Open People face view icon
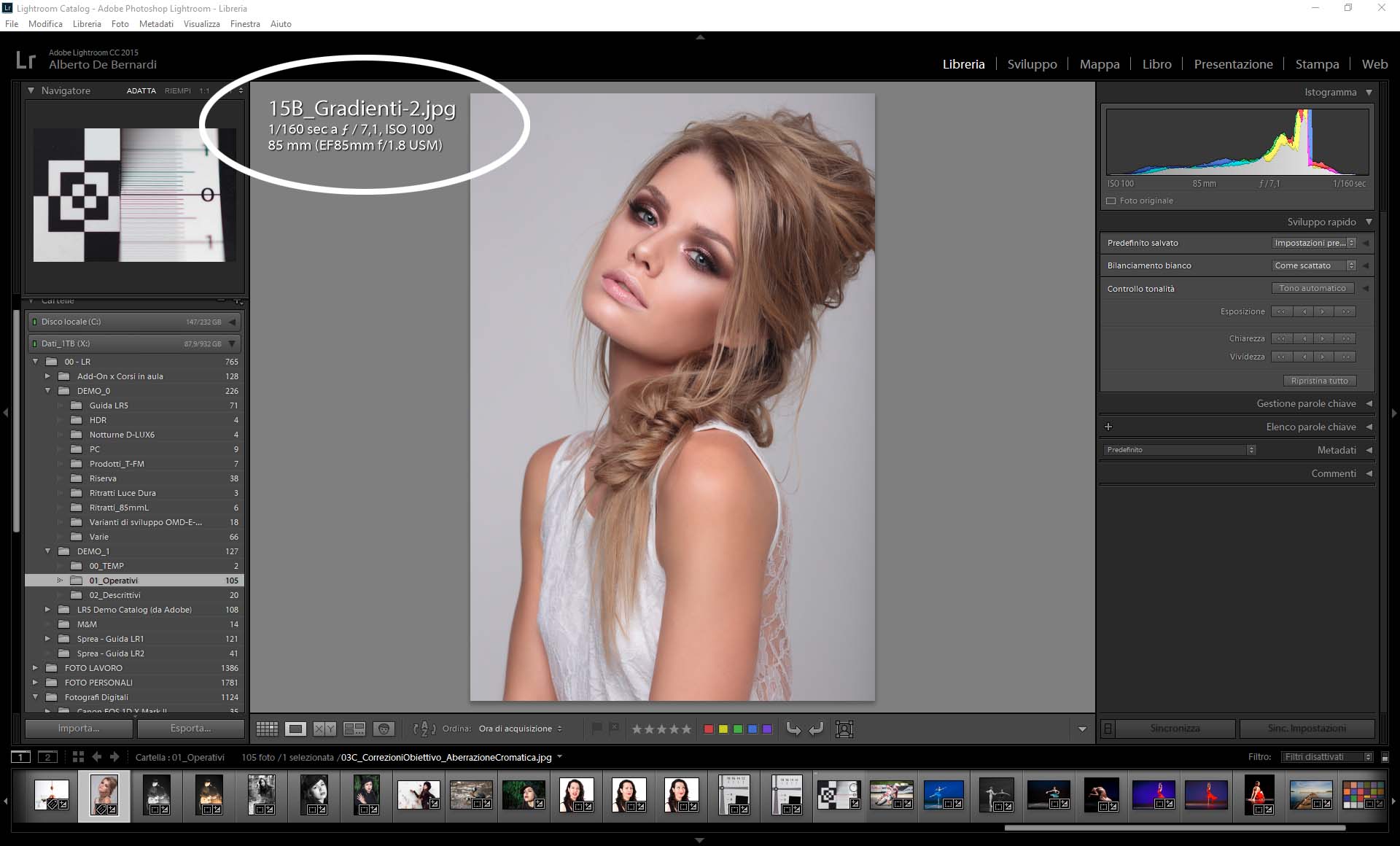The width and height of the screenshot is (1400, 846). [x=384, y=729]
